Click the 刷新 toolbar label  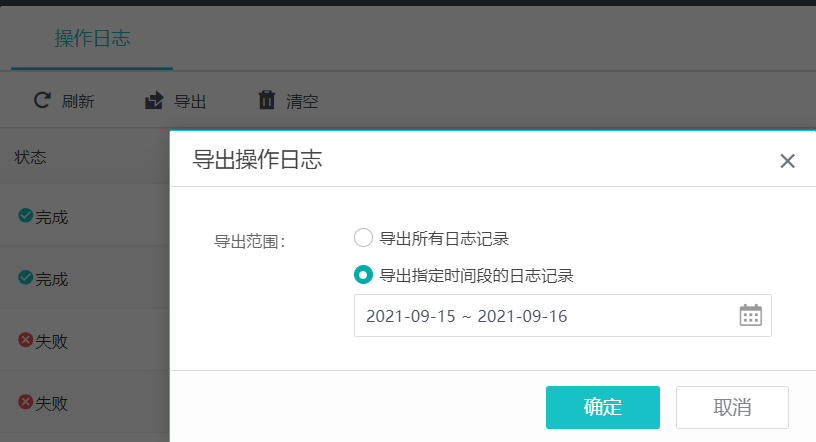tap(78, 101)
